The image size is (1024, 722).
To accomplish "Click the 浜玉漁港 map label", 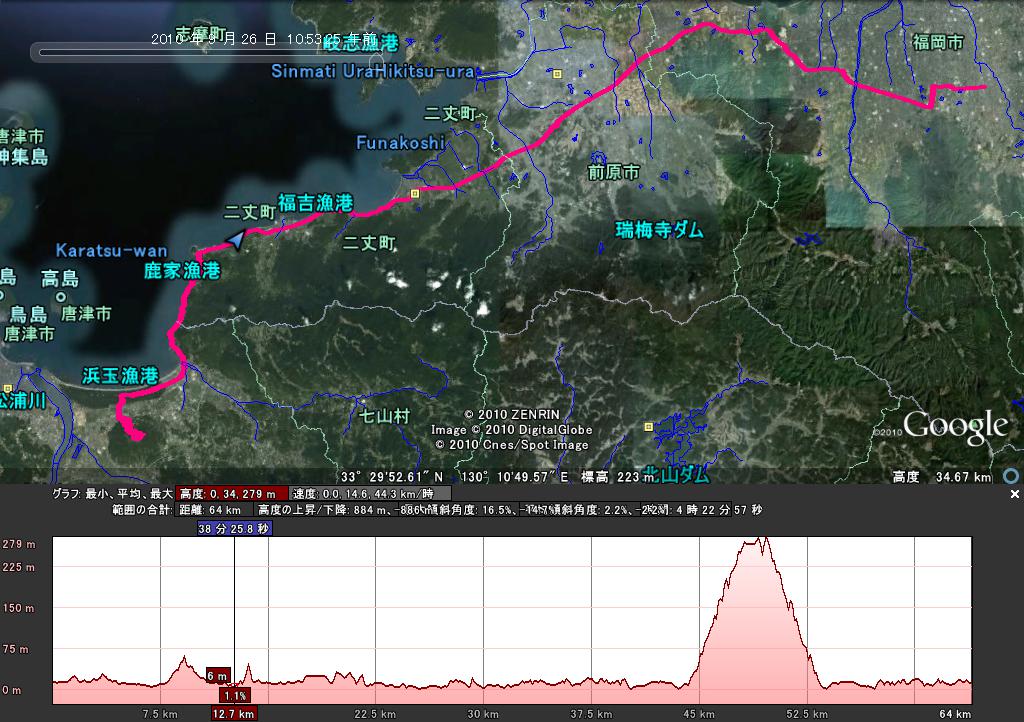I will coord(121,375).
